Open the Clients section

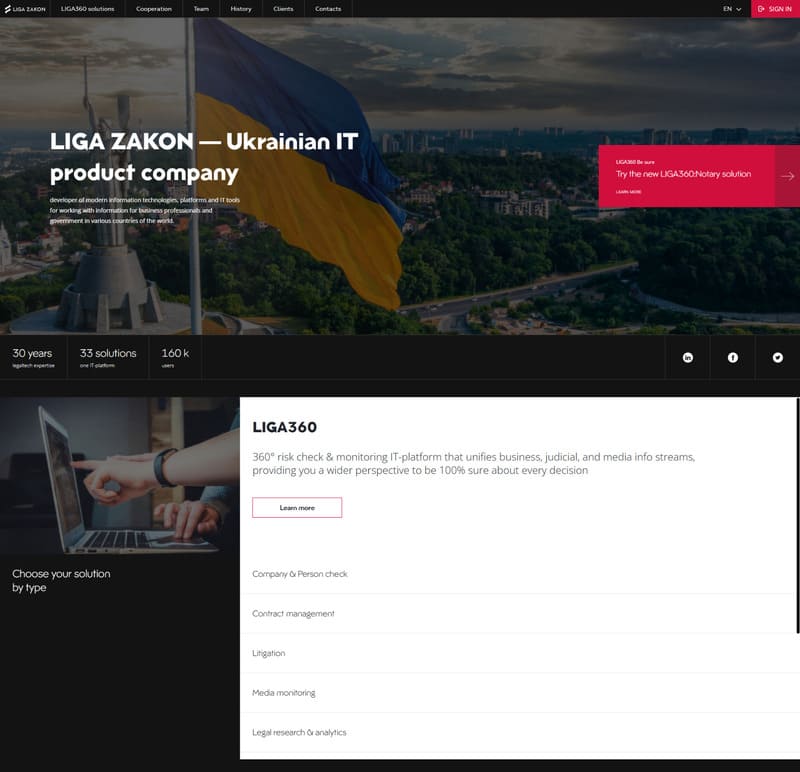click(x=283, y=9)
